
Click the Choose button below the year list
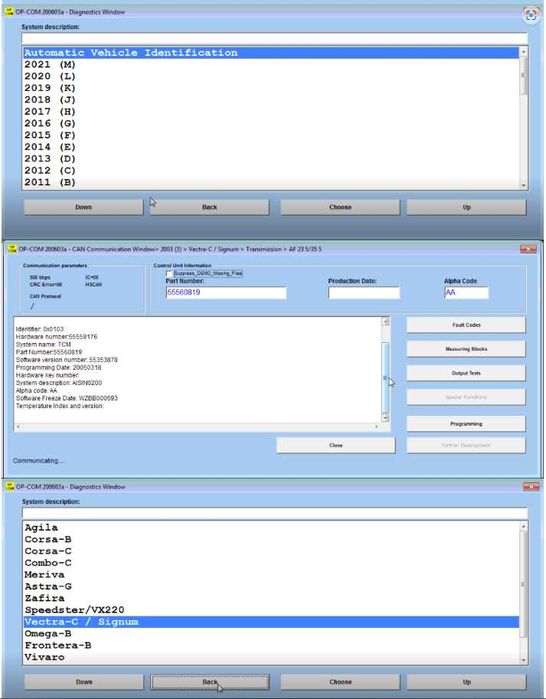(340, 207)
